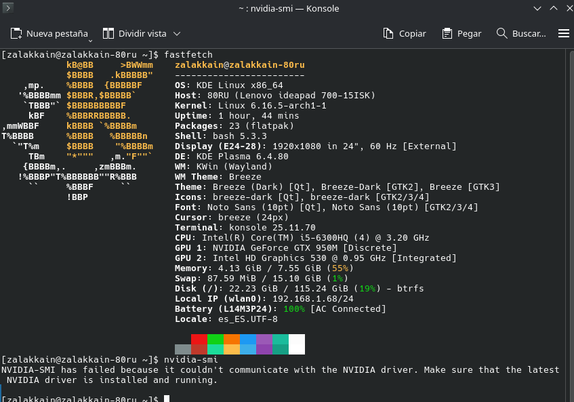Click the Theme 'Breeze (Dark) [Qt]' line

click(337, 187)
